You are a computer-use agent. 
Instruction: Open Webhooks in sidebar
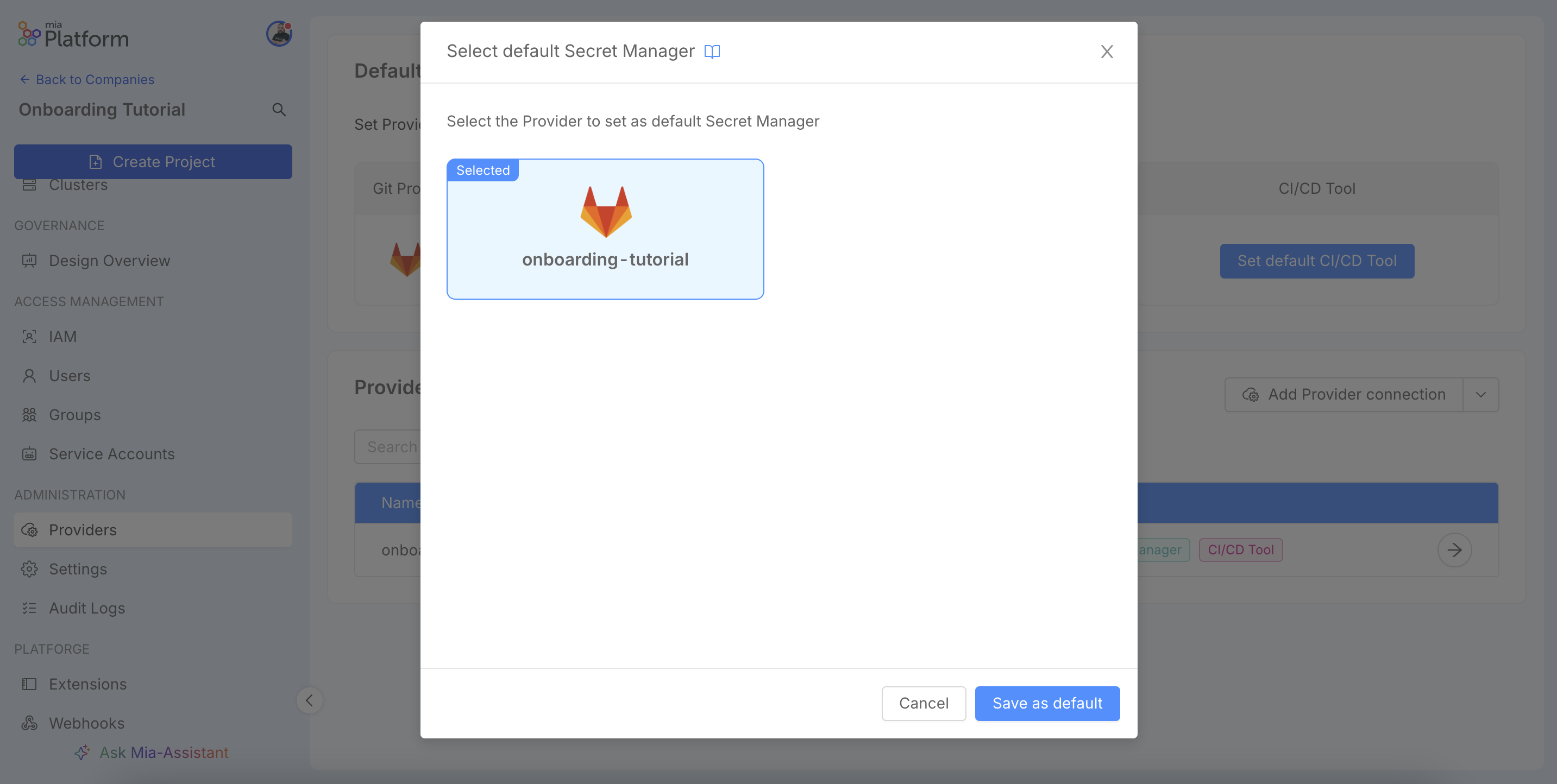(153, 723)
